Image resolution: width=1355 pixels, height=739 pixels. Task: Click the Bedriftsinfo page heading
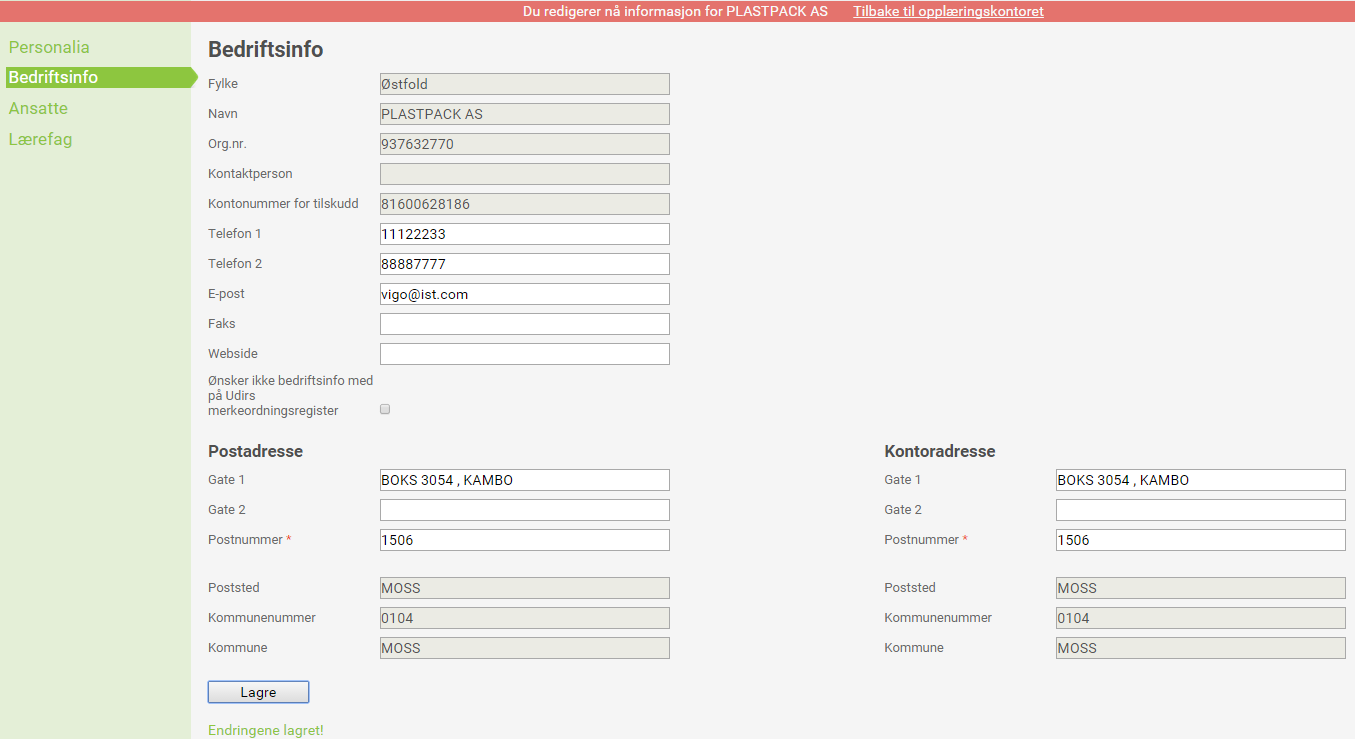tap(265, 49)
